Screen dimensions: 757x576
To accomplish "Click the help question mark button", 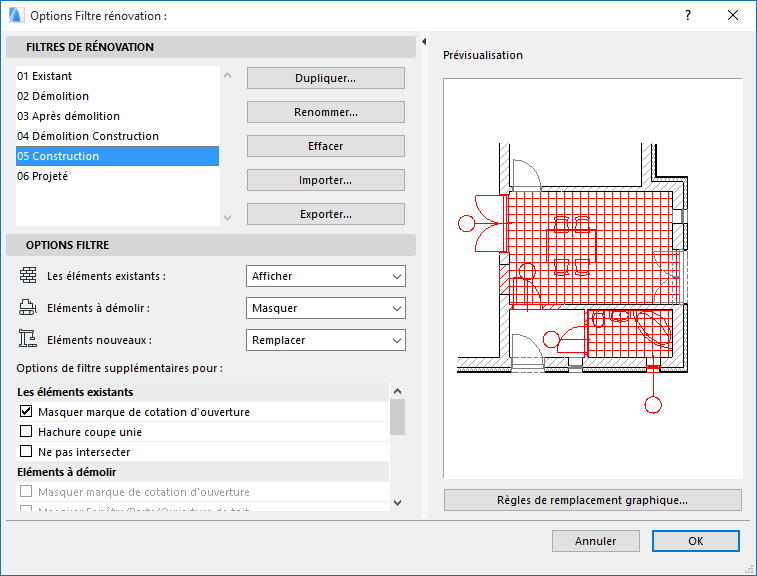I will [688, 15].
